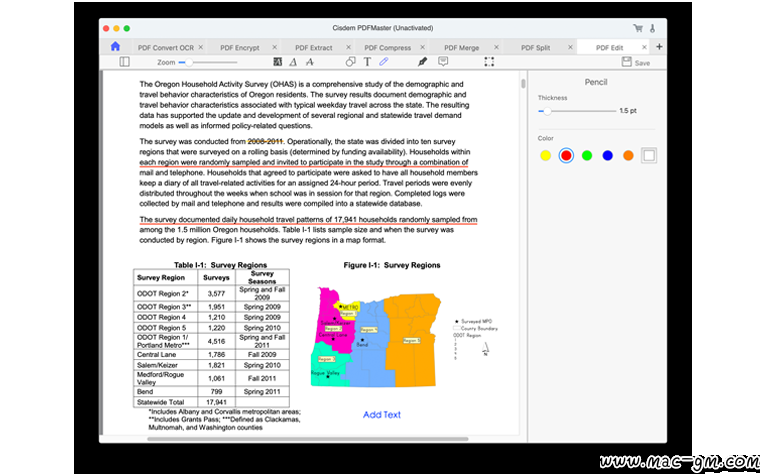Image resolution: width=760 pixels, height=474 pixels.
Task: Click the horizontal document scrollbar
Action: pyautogui.click(x=308, y=439)
